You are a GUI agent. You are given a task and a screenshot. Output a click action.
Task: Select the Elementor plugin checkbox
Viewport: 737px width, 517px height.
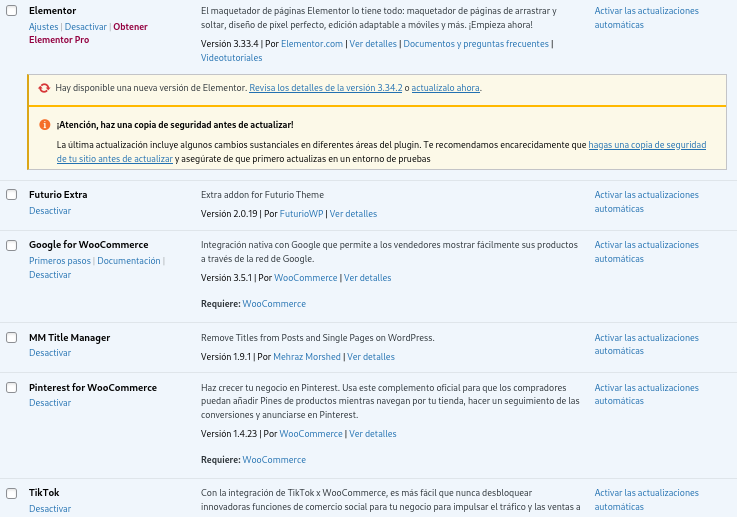[12, 10]
